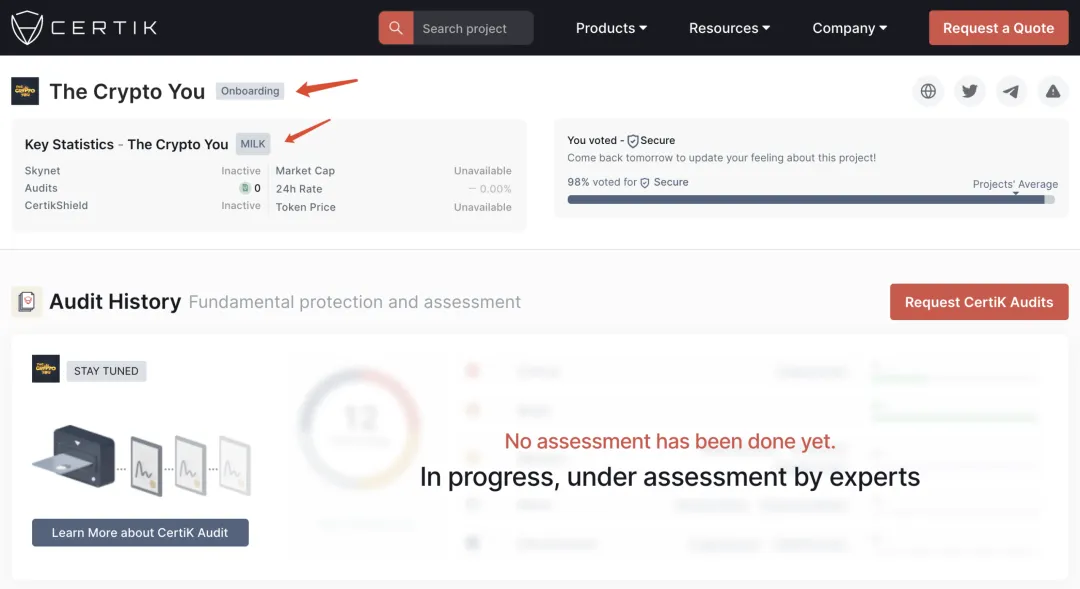Viewport: 1080px width, 589px height.
Task: Expand the Resources menu
Action: click(x=729, y=28)
